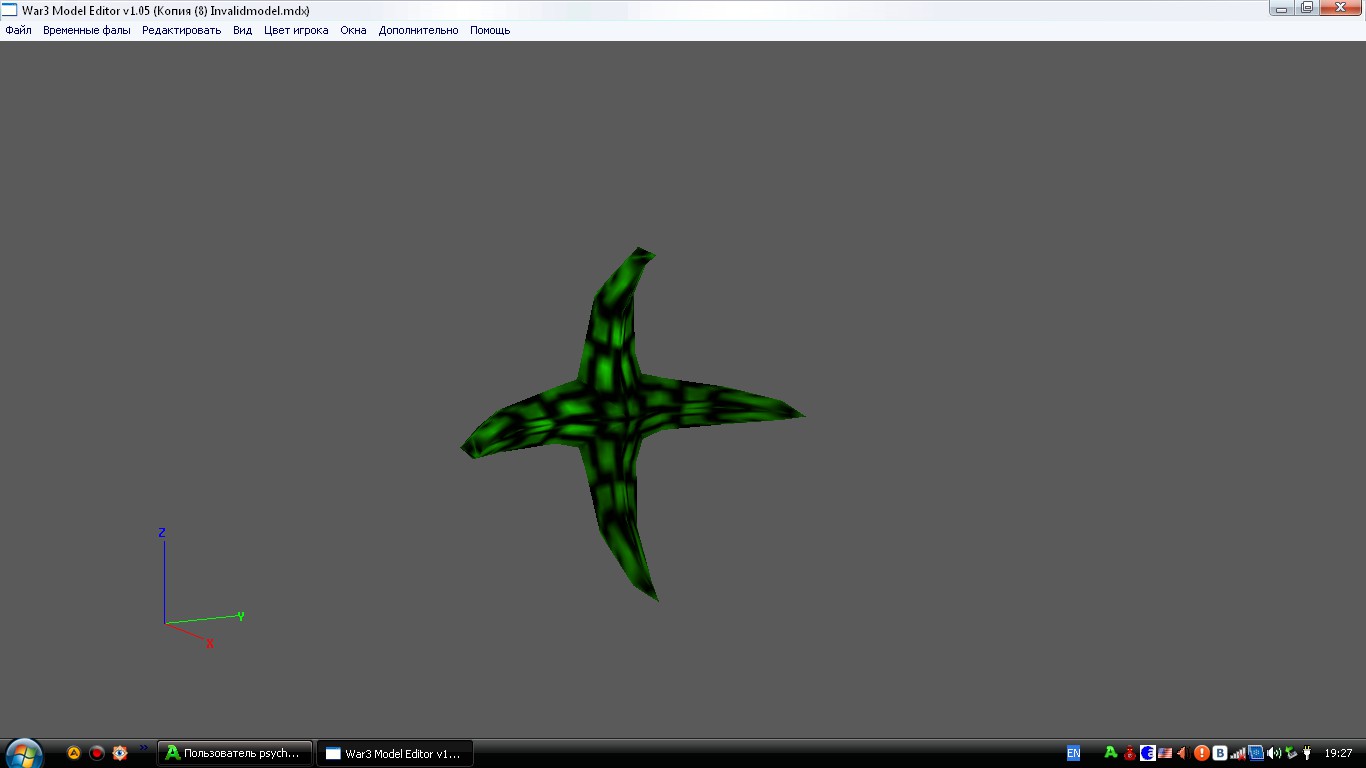Open the Дополнительно menu
Viewport: 1366px width, 768px height.
click(x=418, y=30)
